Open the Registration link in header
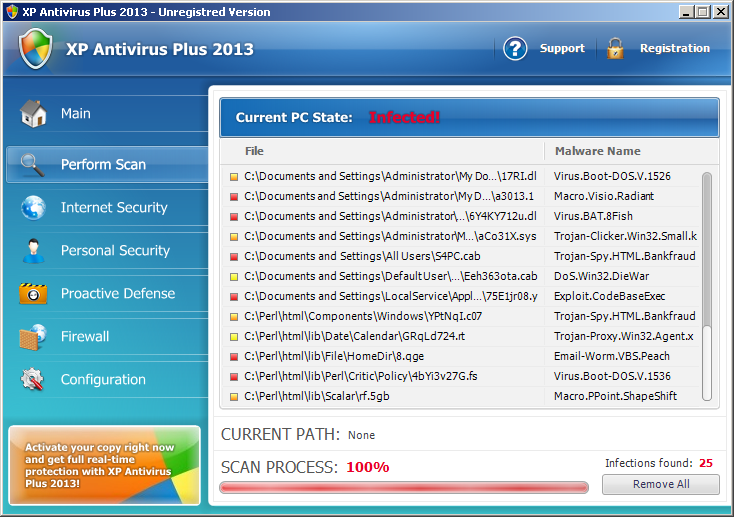Screen dimensions: 734x517 coord(674,48)
